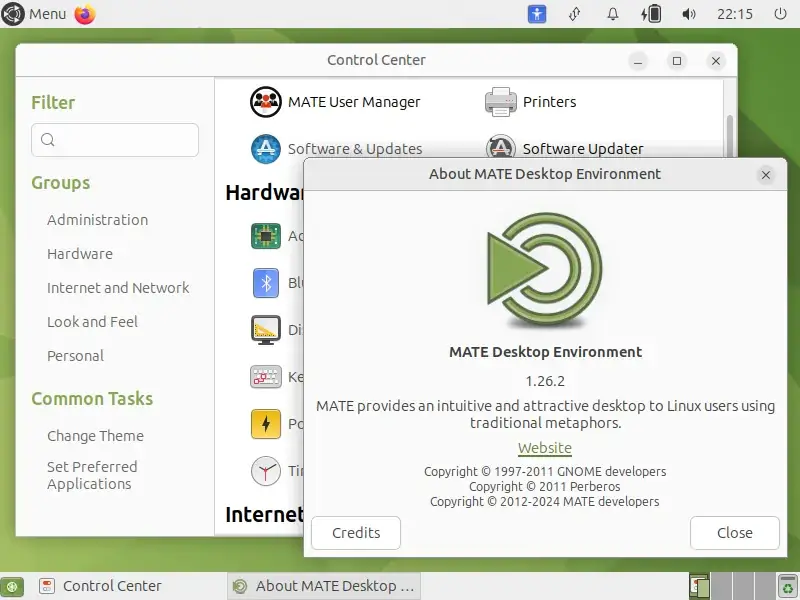The width and height of the screenshot is (800, 600).
Task: Show the MATE Credits
Action: (x=355, y=533)
